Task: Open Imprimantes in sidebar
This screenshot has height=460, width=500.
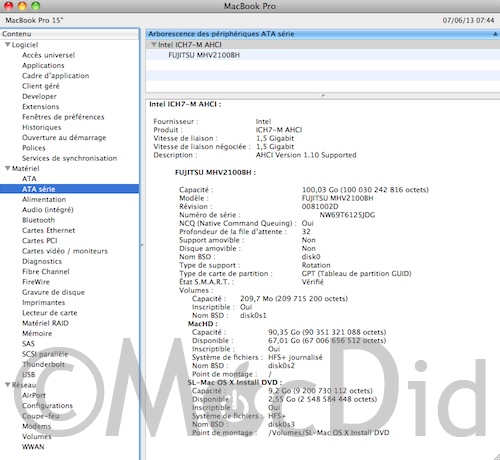Action: click(43, 303)
